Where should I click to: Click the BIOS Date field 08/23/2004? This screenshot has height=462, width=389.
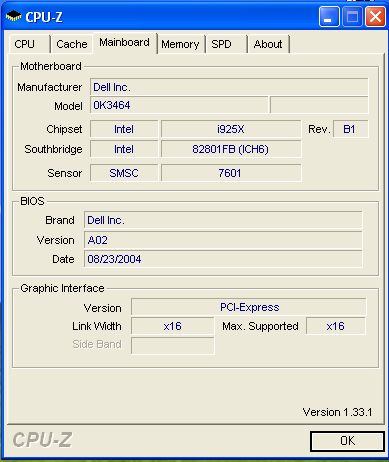223,259
